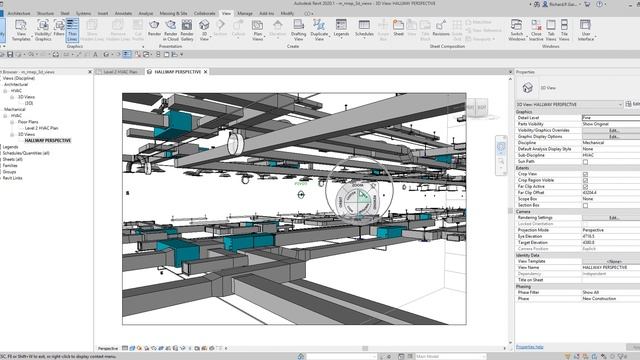This screenshot has height=360, width=640.
Task: Open the Annotate ribbon tab
Action: [123, 13]
